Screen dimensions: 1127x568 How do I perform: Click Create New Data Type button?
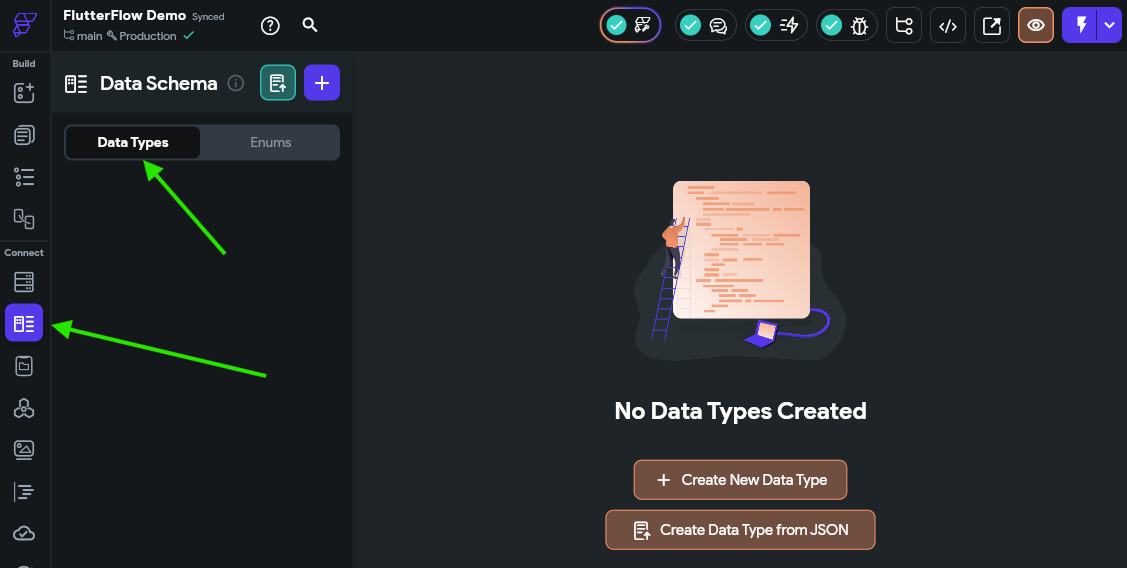point(740,480)
